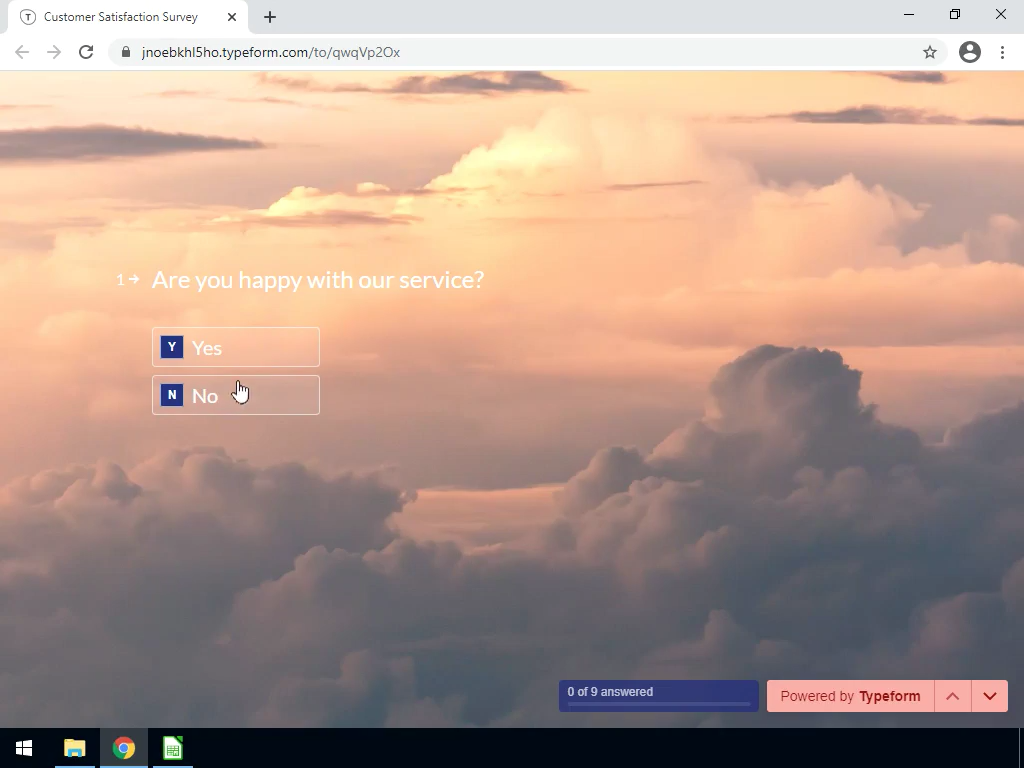Go forward in browser history
The width and height of the screenshot is (1024, 768).
click(54, 52)
